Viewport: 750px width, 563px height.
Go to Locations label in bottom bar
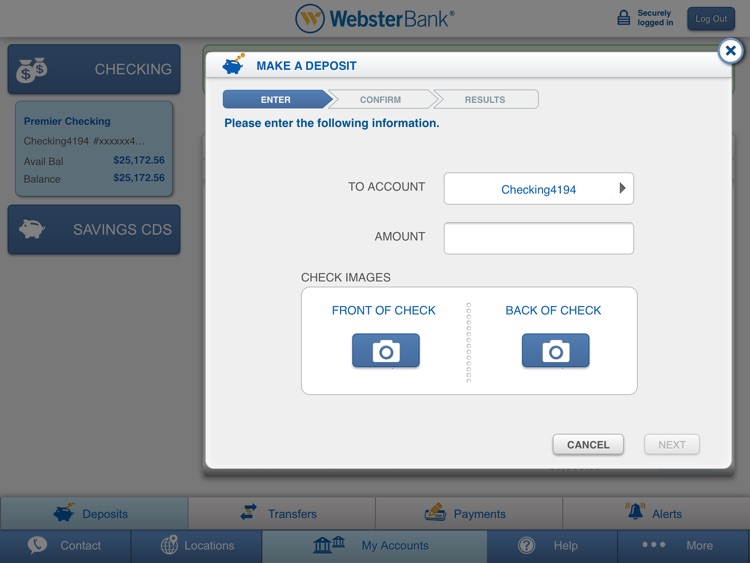point(209,545)
